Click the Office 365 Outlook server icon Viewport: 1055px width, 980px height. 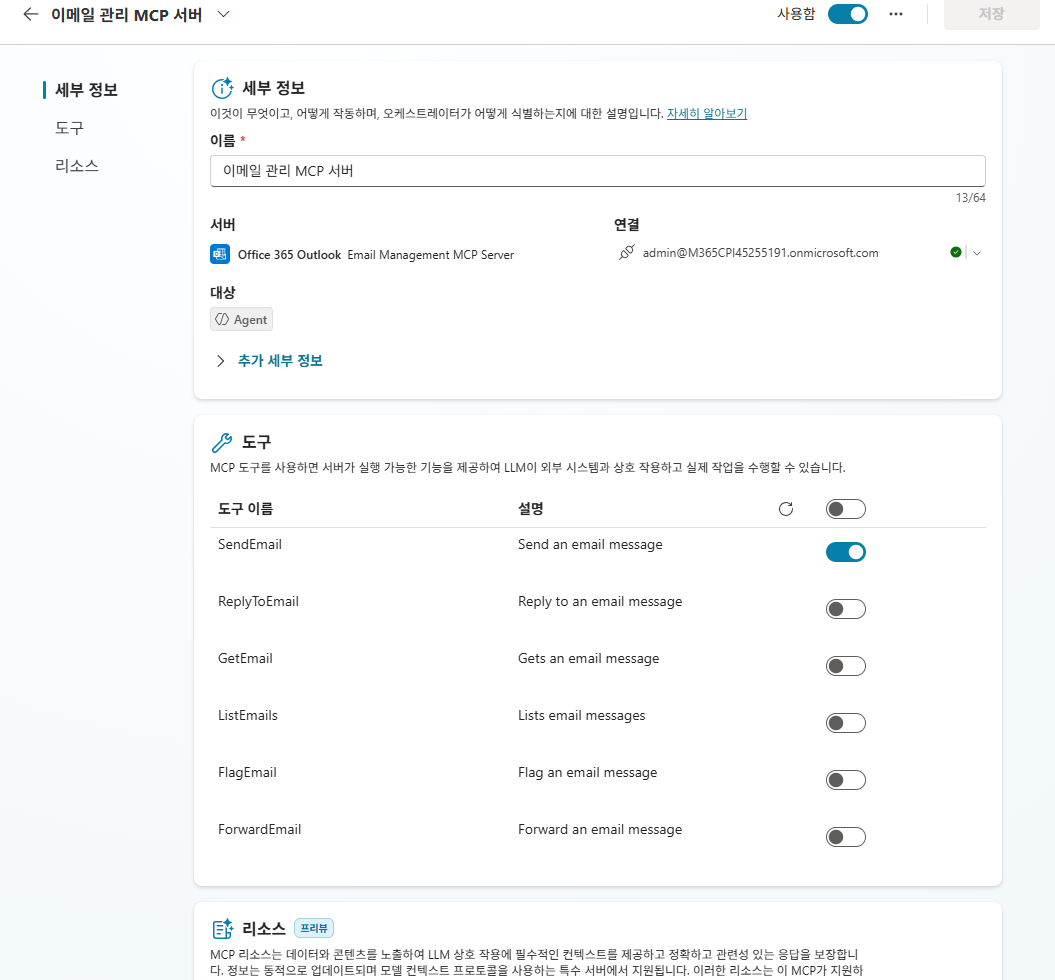(220, 254)
